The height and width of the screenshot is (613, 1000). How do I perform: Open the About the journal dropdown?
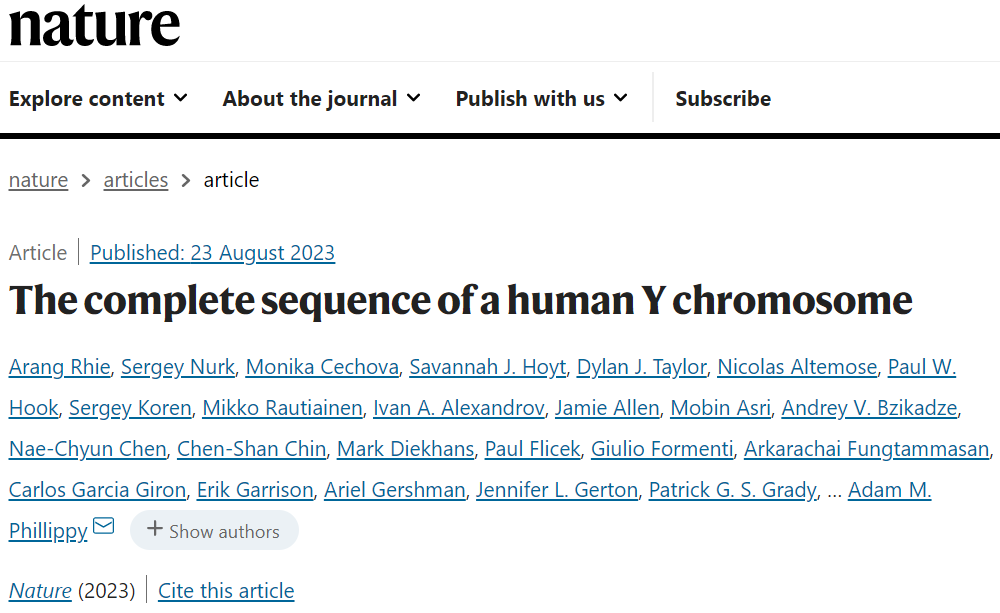pos(321,99)
